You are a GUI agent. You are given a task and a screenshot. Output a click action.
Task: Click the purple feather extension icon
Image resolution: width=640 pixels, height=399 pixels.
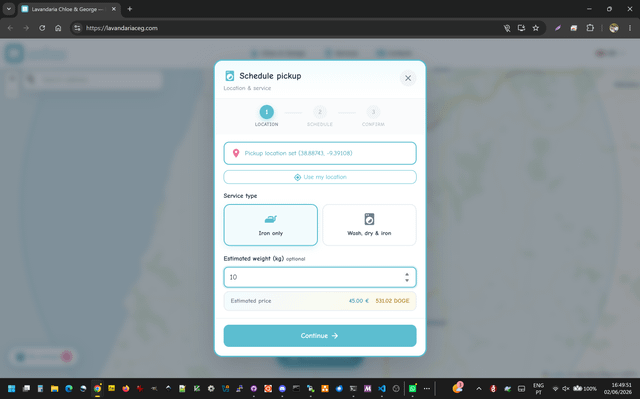(558, 28)
